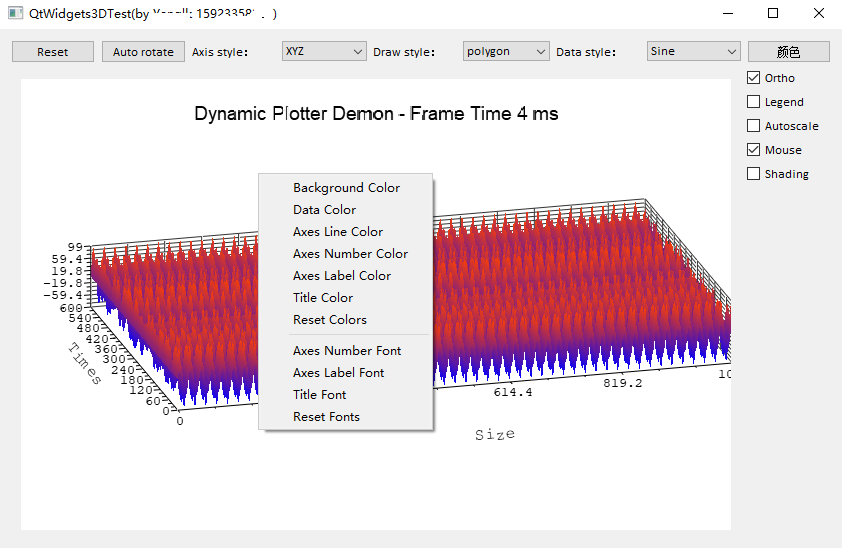Select Data Color menu entry
Viewport: 842px width, 550px height.
coord(346,210)
